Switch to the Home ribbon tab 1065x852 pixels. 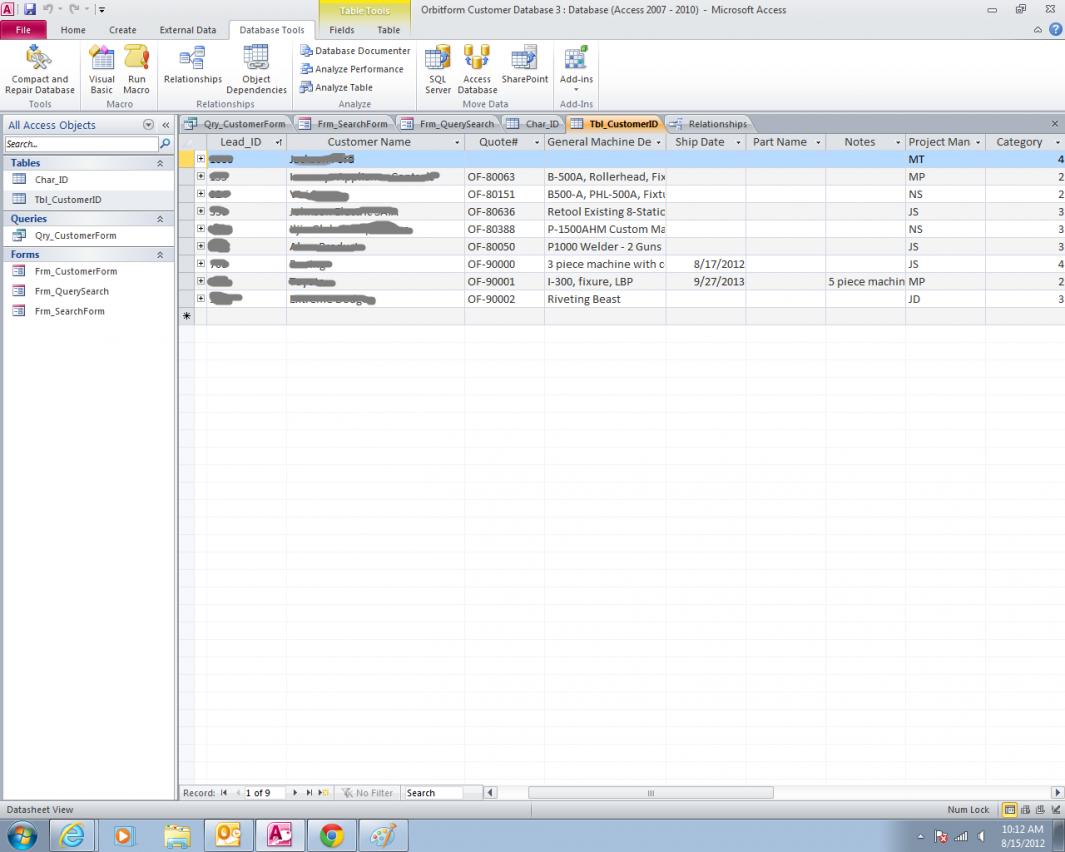pyautogui.click(x=73, y=30)
